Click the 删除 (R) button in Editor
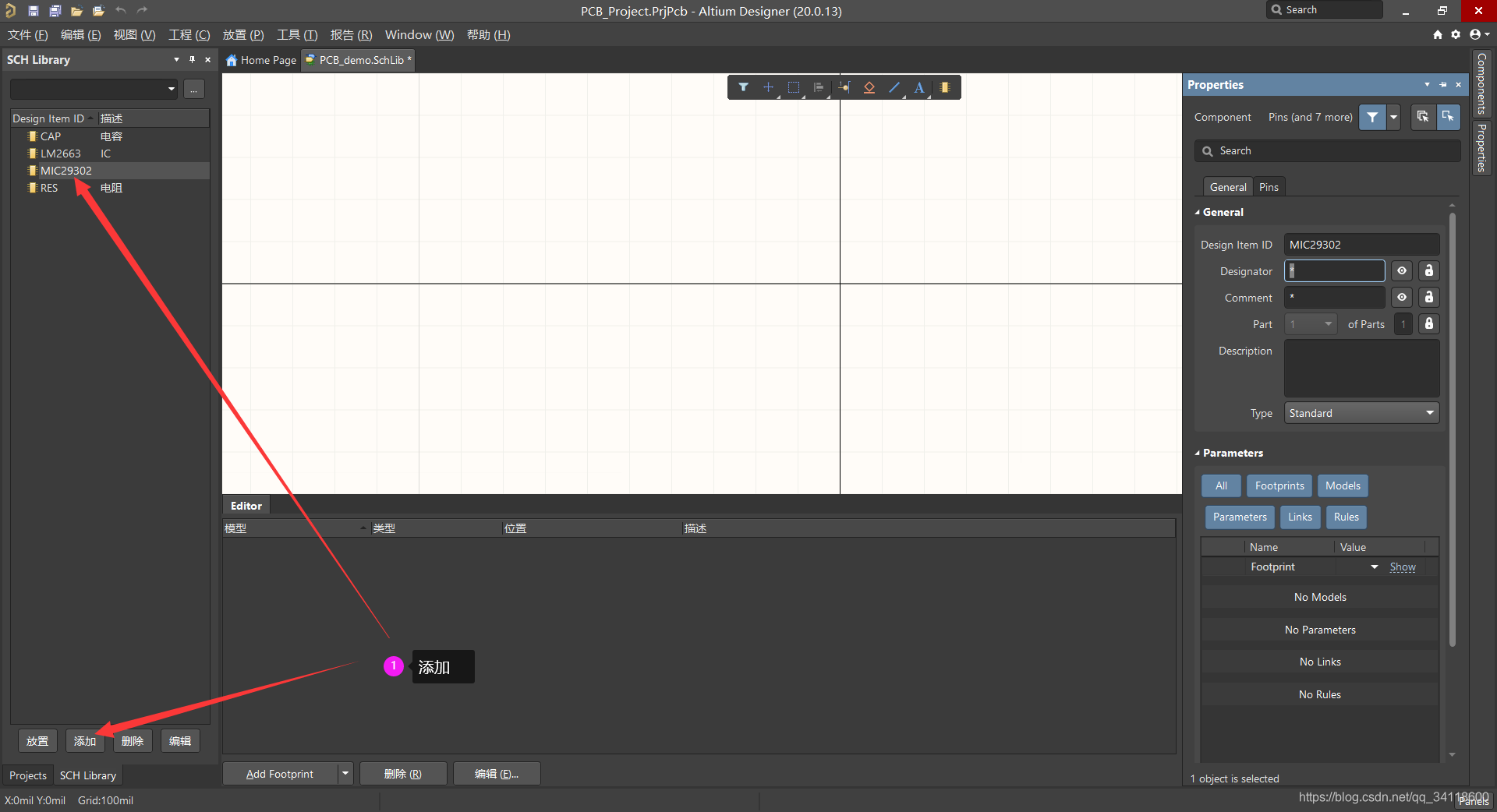Screen dimensions: 1497x812 403,774
